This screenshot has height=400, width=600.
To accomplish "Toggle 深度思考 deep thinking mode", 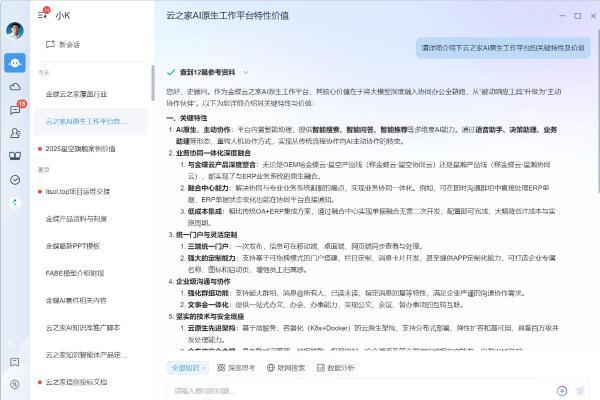I will [236, 367].
